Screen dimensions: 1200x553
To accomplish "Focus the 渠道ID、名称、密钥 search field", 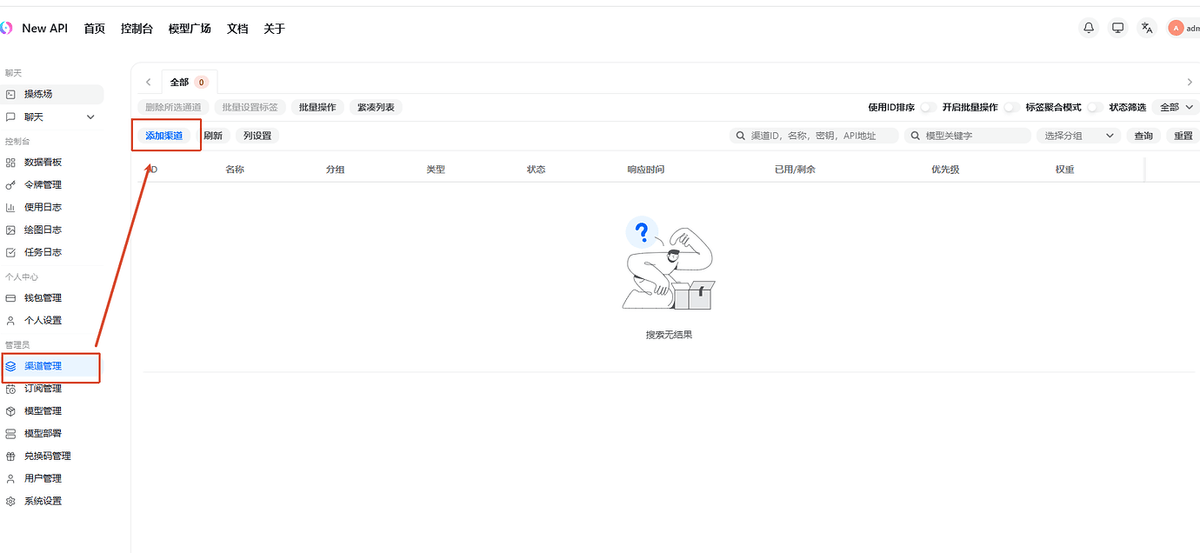I will (x=814, y=136).
